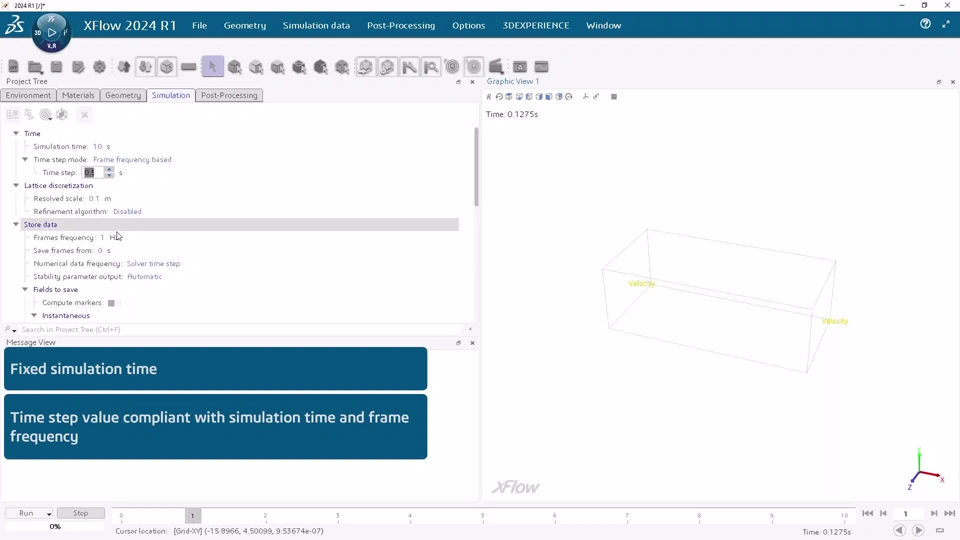Float the Project Tree panel
The height and width of the screenshot is (540, 960).
tap(459, 81)
